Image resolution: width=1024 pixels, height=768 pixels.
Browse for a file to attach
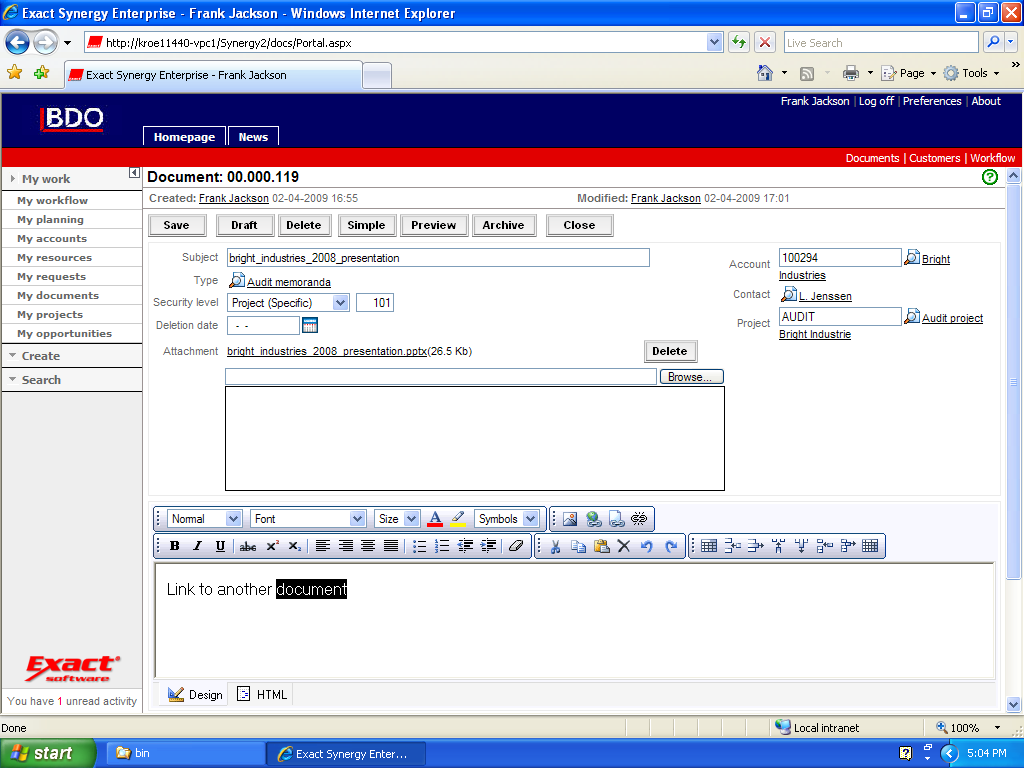(x=692, y=377)
